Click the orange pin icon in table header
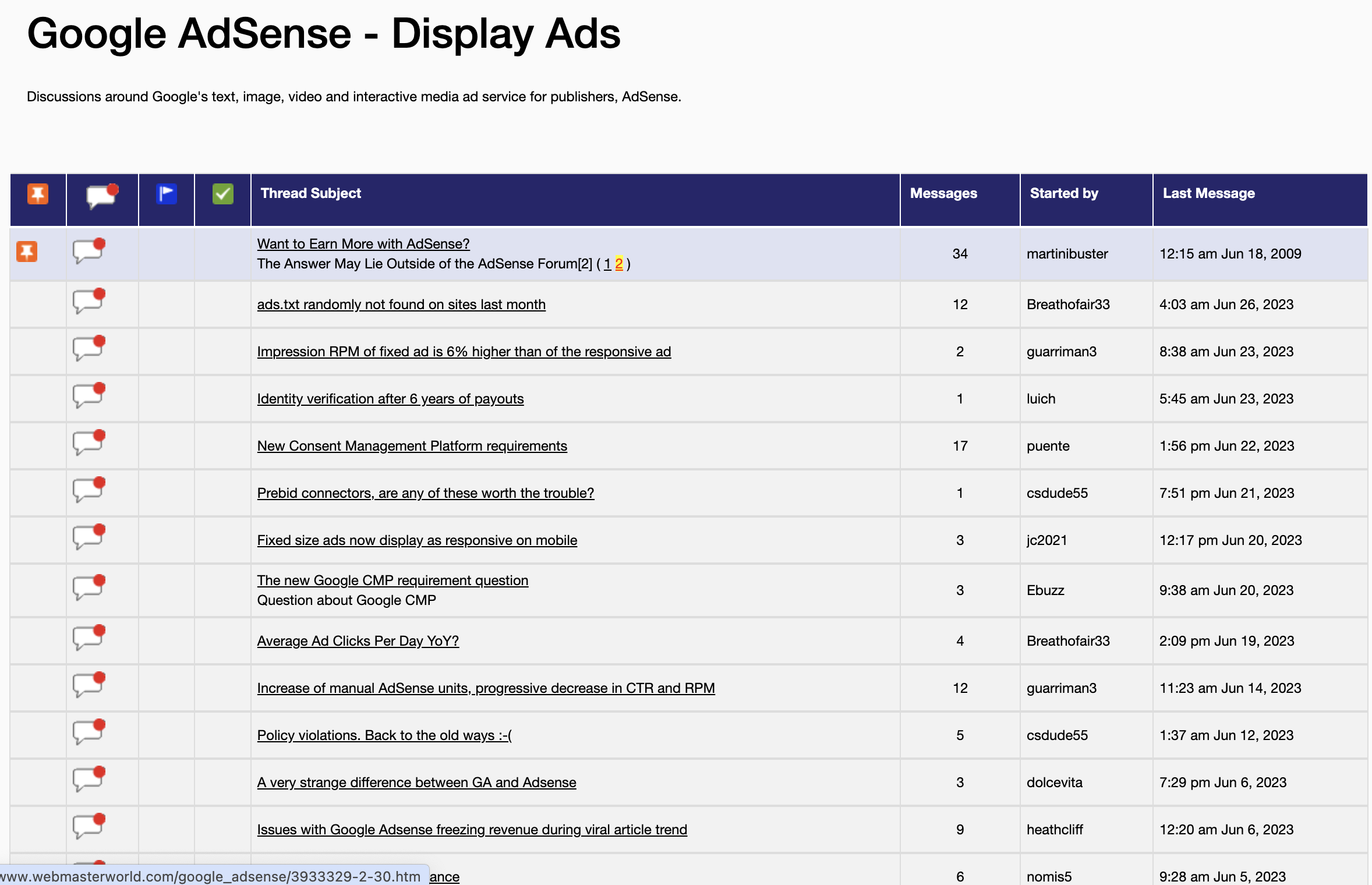Screen dimensions: 1372x885 pyautogui.click(x=38, y=194)
